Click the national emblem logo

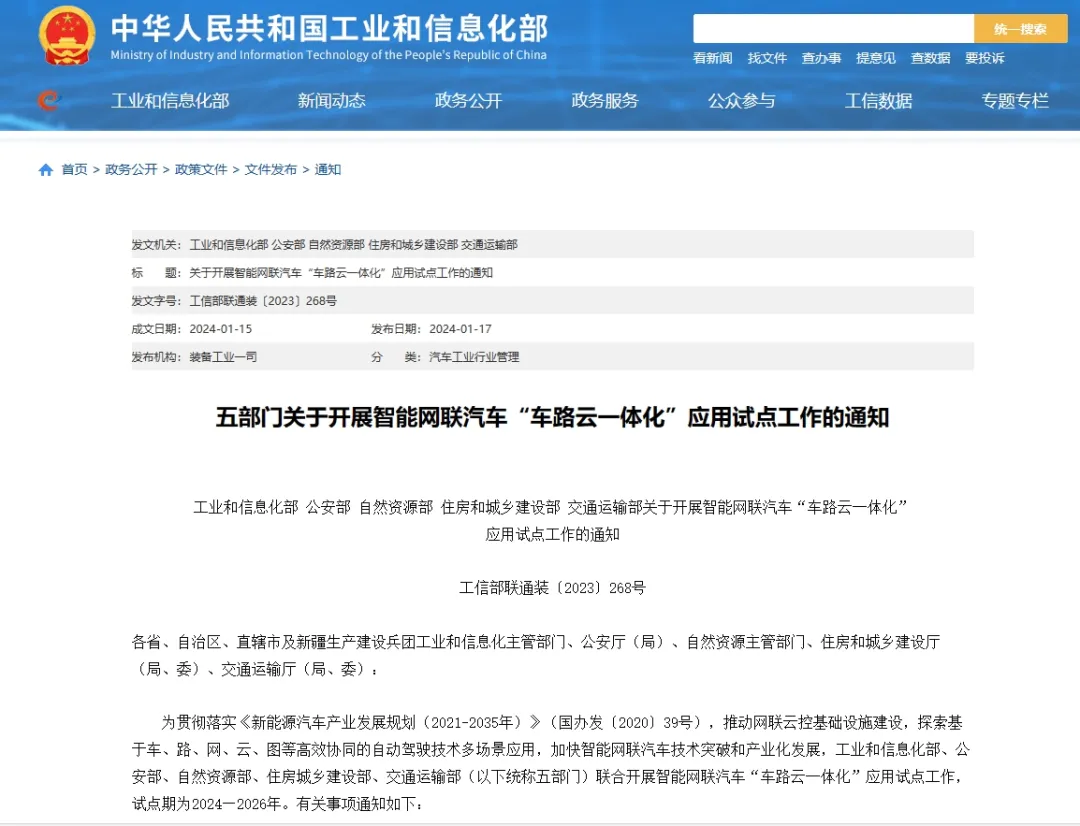(67, 35)
